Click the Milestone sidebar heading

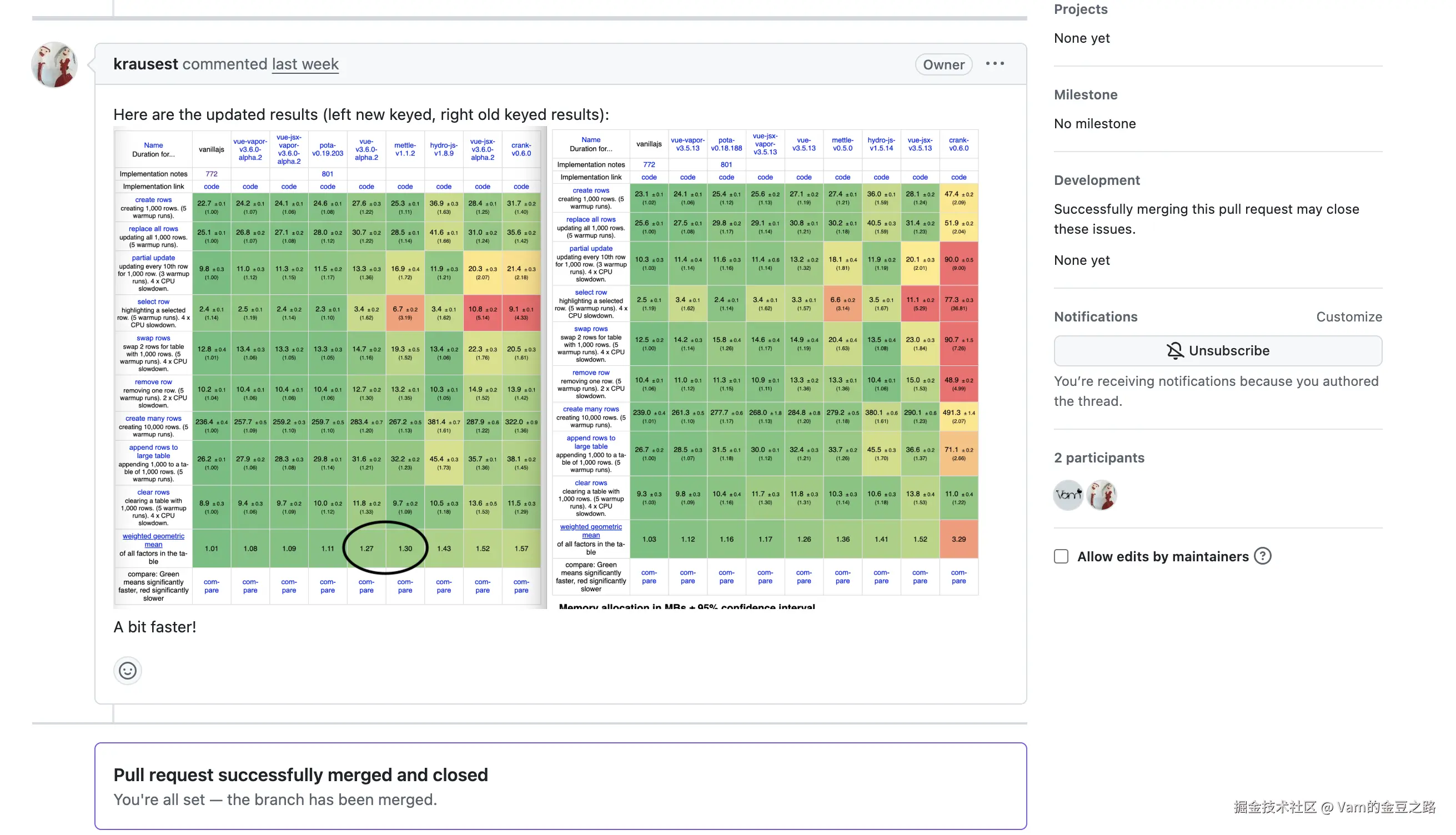click(x=1085, y=94)
